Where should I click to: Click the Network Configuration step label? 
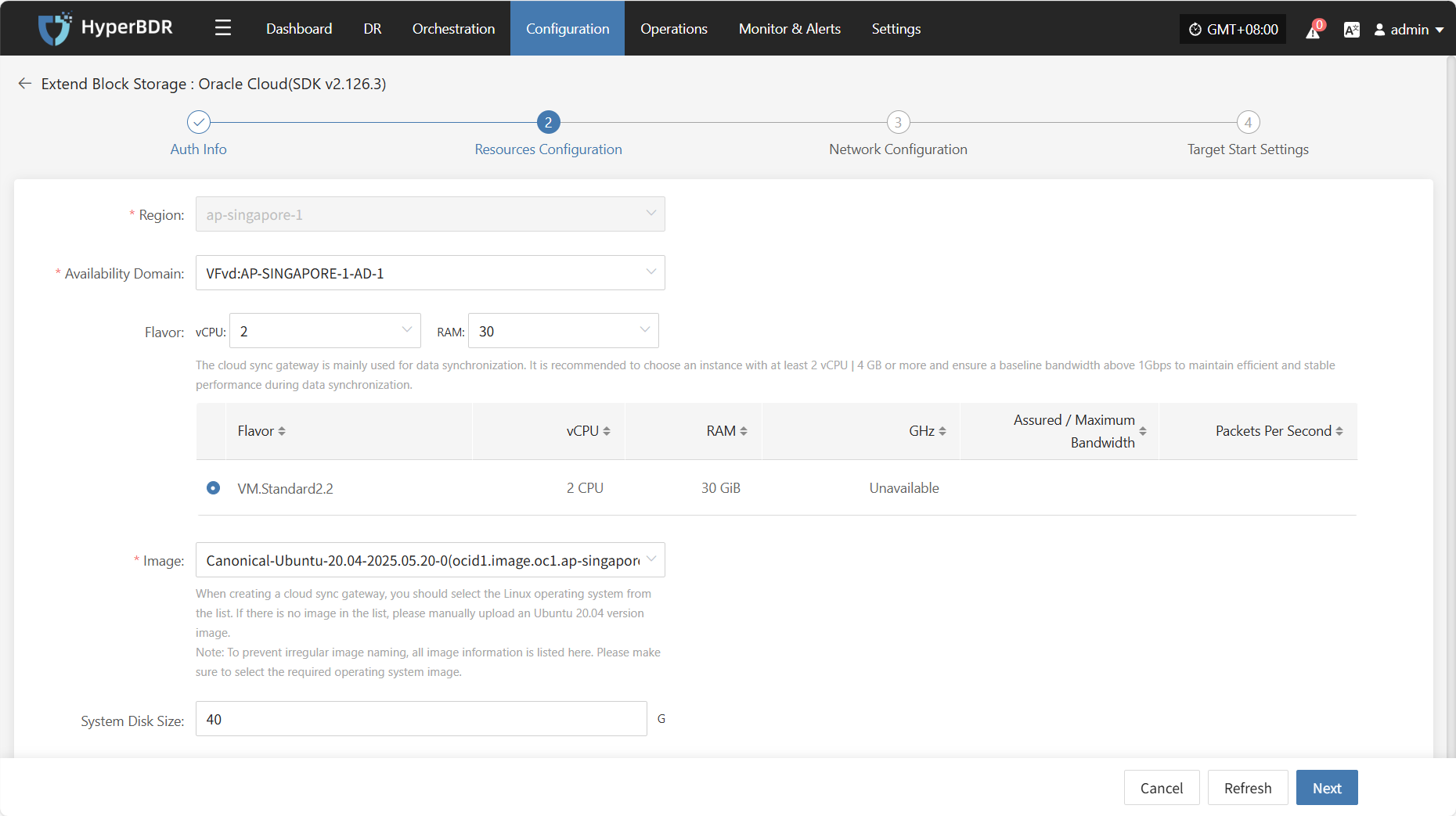(x=898, y=149)
